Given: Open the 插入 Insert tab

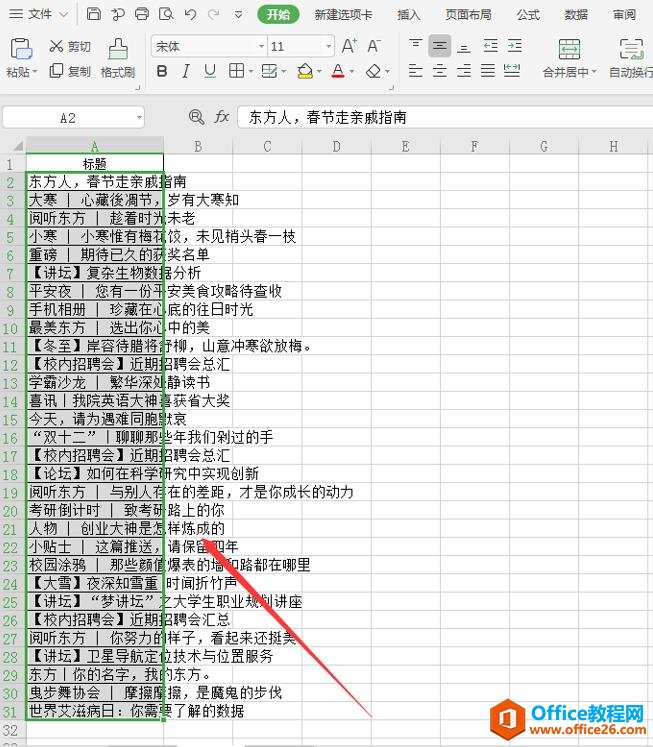Looking at the screenshot, I should click(409, 14).
